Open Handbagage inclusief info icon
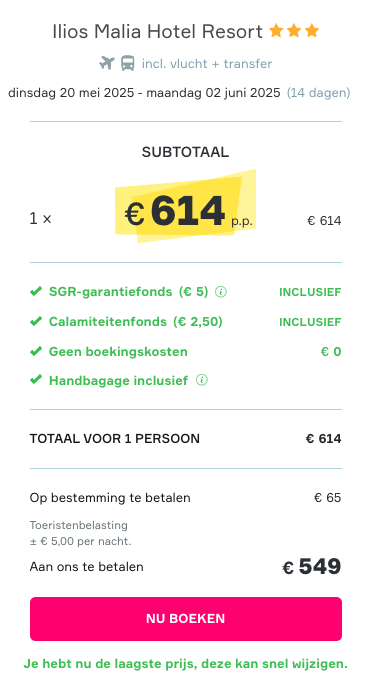The width and height of the screenshot is (365, 688). 202,380
